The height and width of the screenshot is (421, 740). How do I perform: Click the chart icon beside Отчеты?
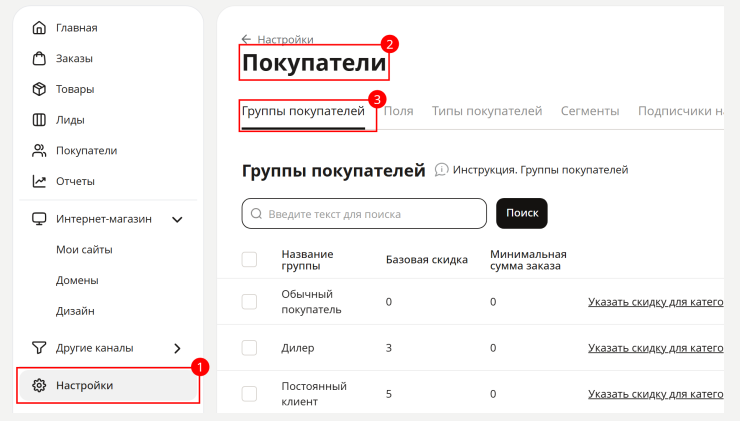coord(39,181)
